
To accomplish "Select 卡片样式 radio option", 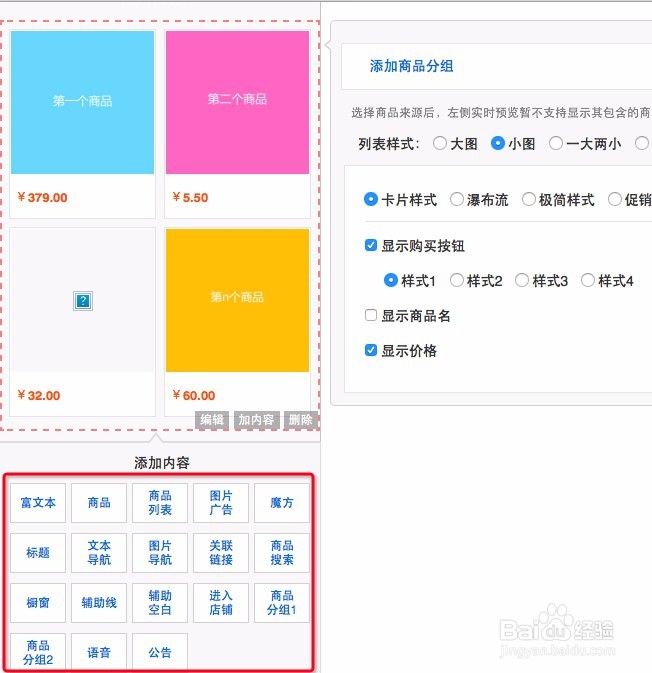I will click(x=371, y=199).
